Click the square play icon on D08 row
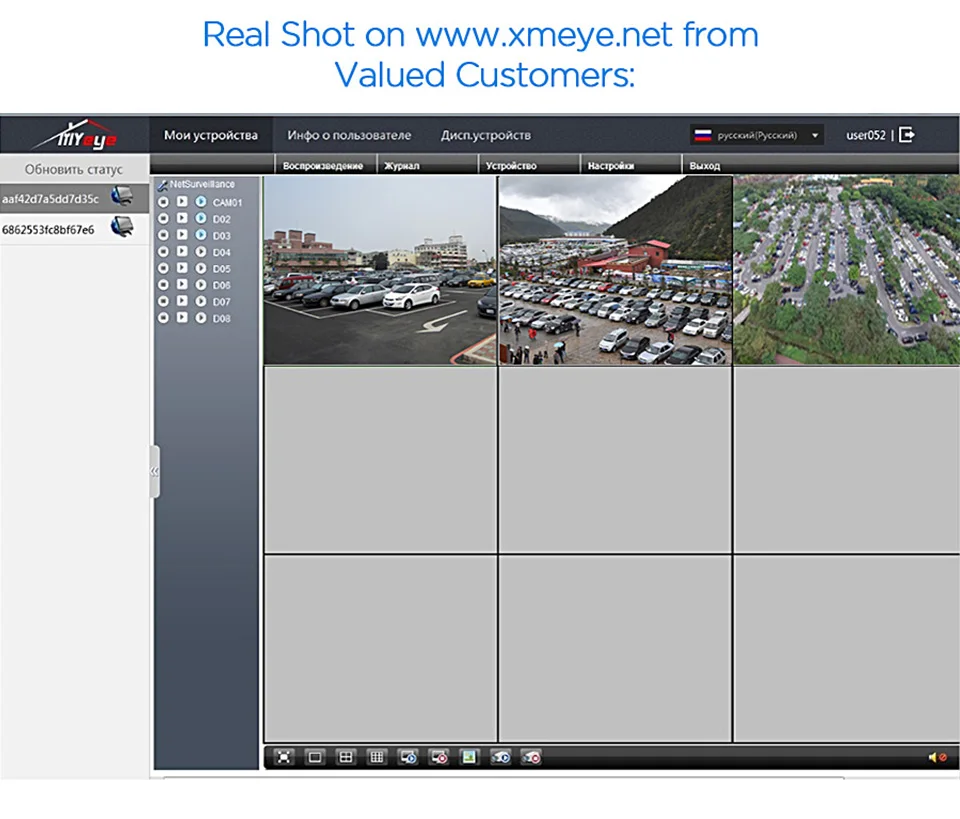This screenshot has height=819, width=960. tap(182, 317)
